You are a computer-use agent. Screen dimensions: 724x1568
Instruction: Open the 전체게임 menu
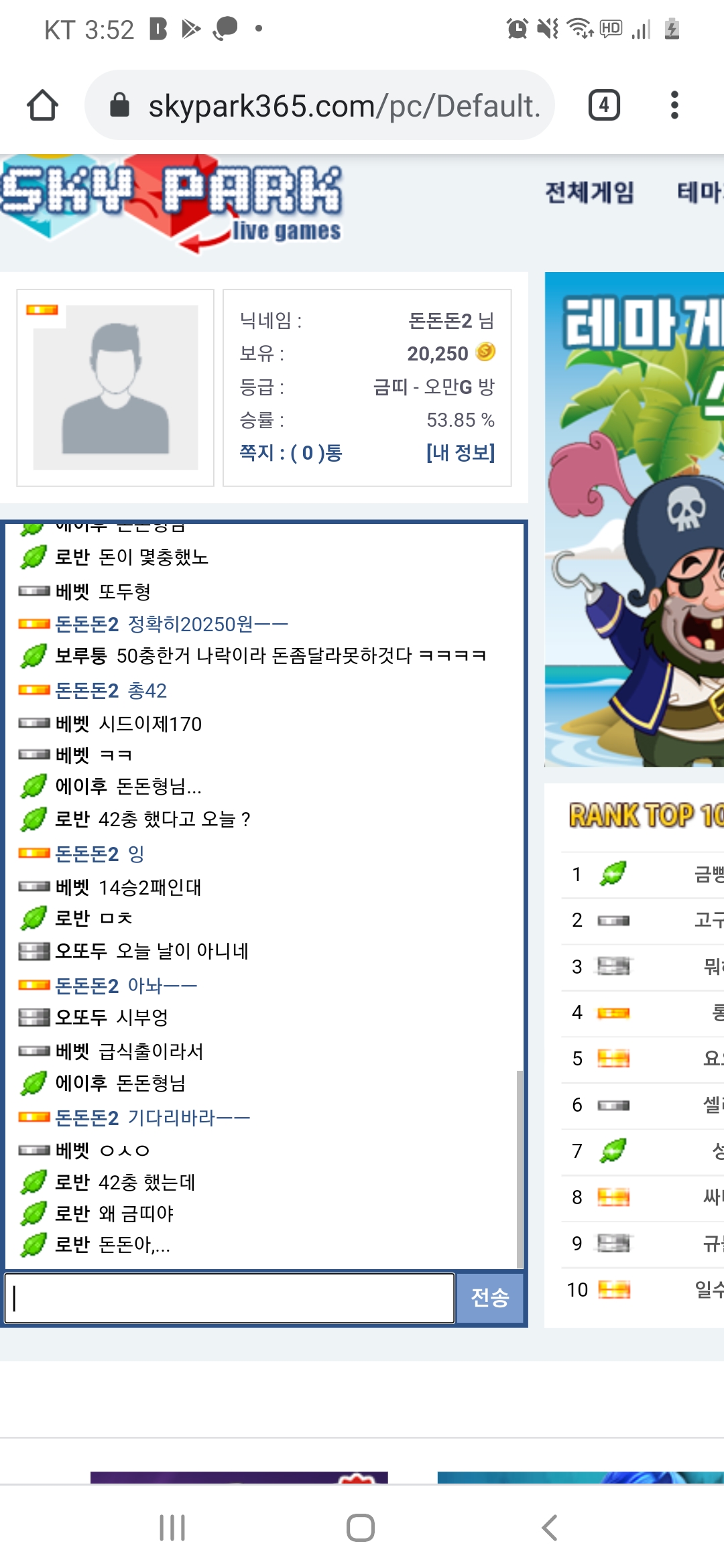[x=589, y=193]
